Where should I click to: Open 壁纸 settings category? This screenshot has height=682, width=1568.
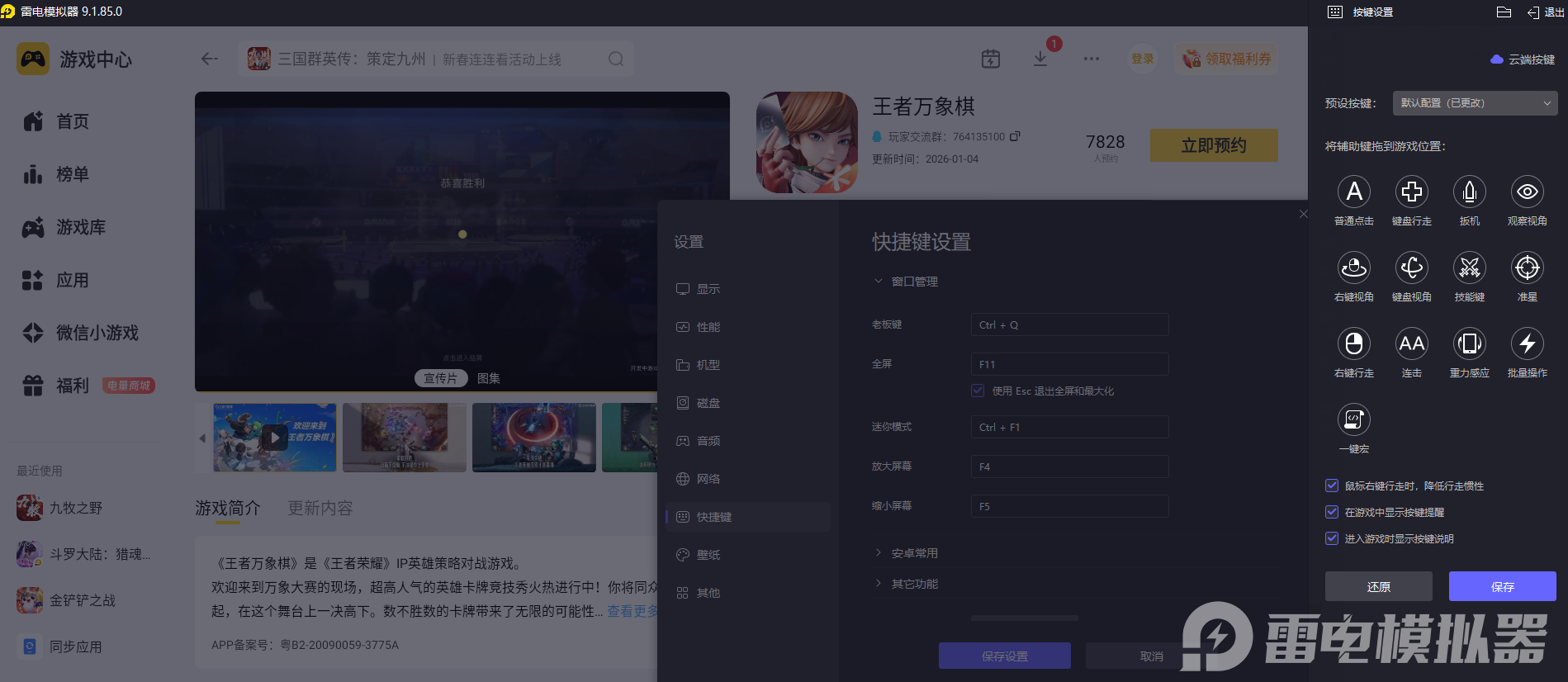(x=748, y=555)
